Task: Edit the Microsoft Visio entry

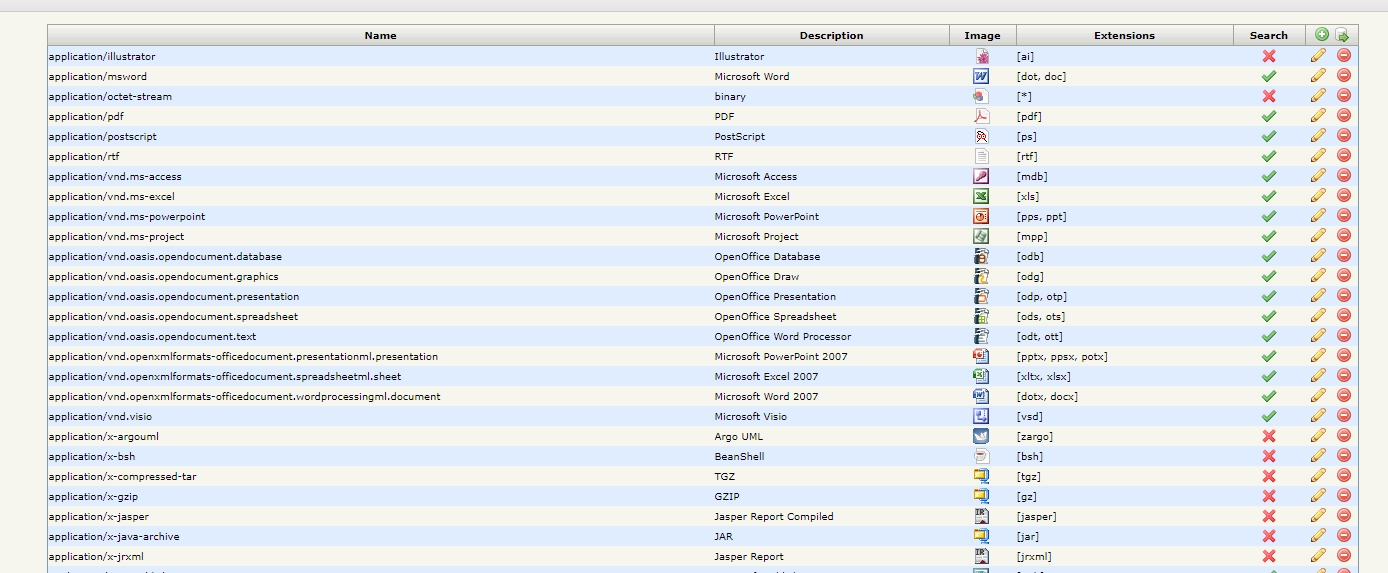Action: [x=1318, y=416]
